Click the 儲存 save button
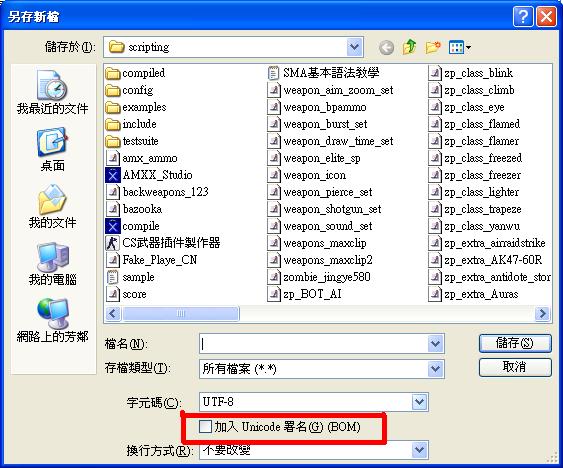 pyautogui.click(x=515, y=343)
